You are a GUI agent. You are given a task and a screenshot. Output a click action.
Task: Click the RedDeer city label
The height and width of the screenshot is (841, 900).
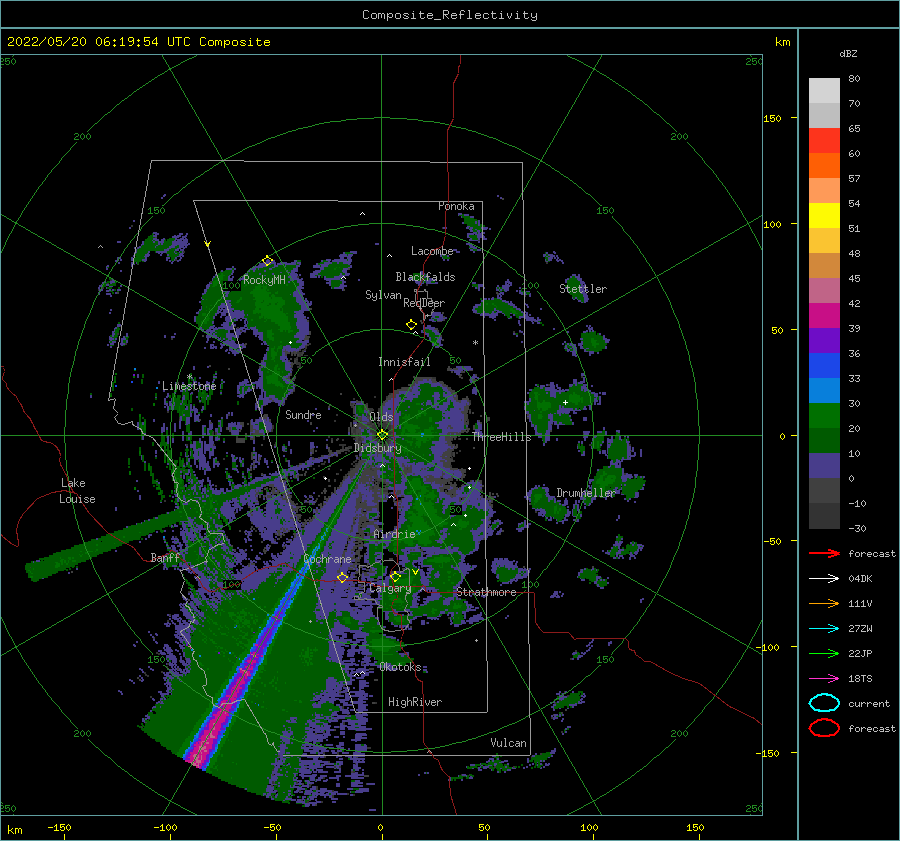[x=424, y=303]
